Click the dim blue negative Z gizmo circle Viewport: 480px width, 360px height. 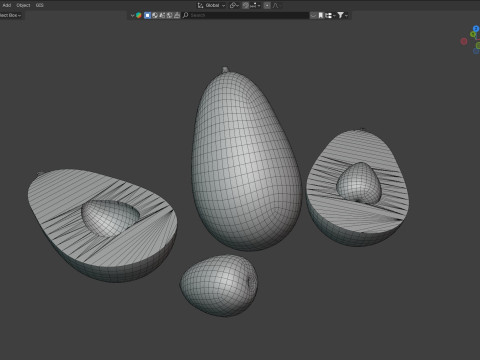476,51
